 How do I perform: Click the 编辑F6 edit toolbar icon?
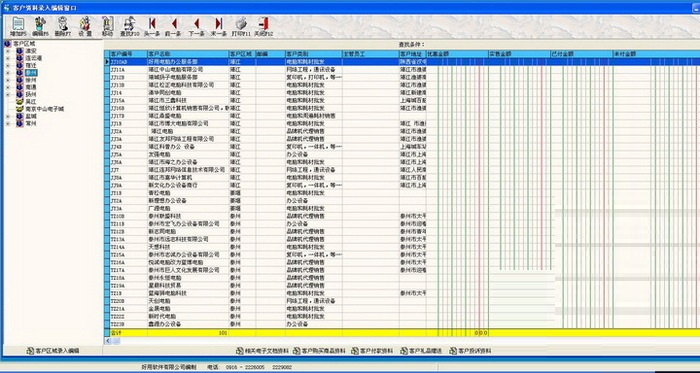[40, 27]
